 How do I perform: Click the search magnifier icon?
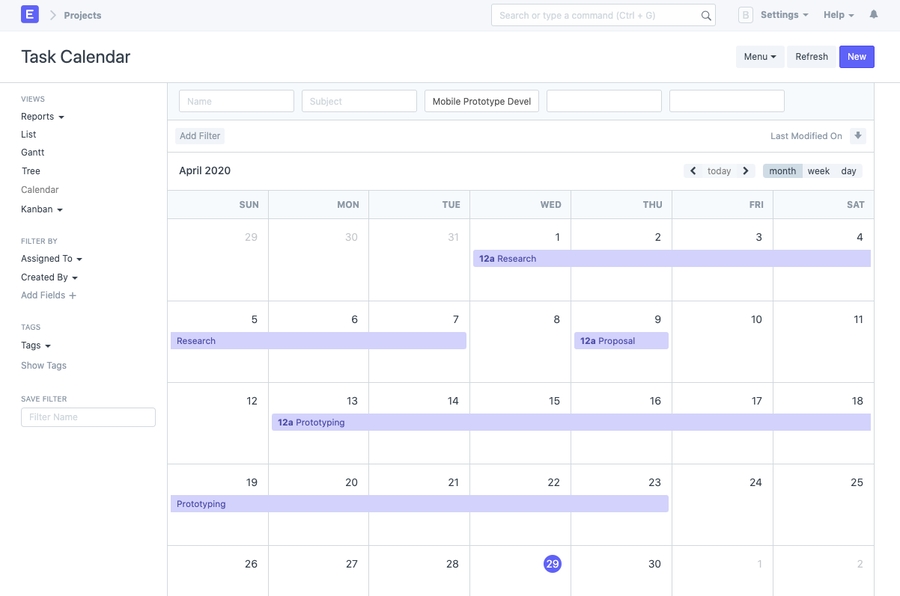[706, 16]
